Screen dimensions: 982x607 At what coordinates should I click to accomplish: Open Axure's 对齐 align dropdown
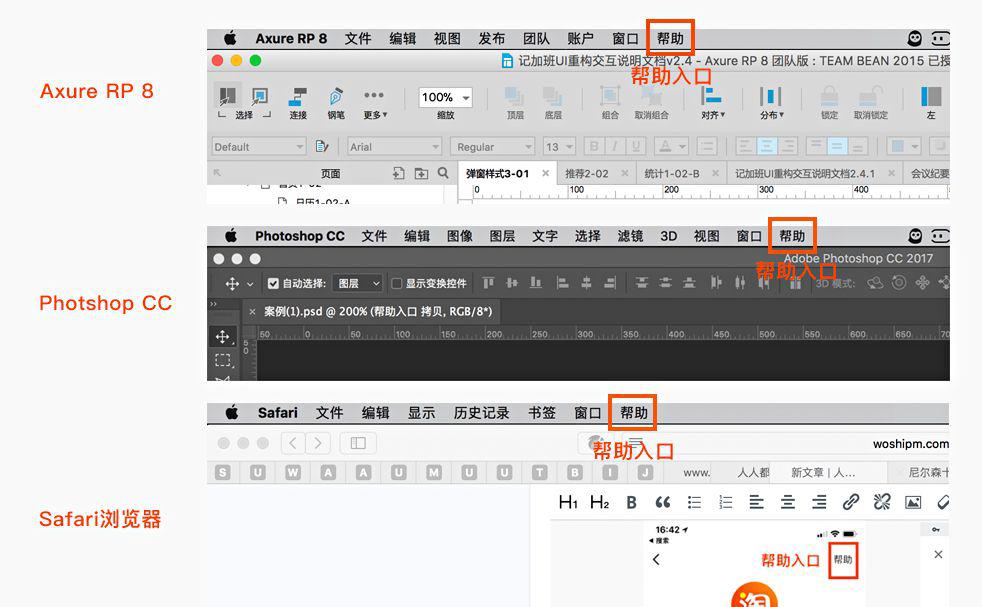712,102
